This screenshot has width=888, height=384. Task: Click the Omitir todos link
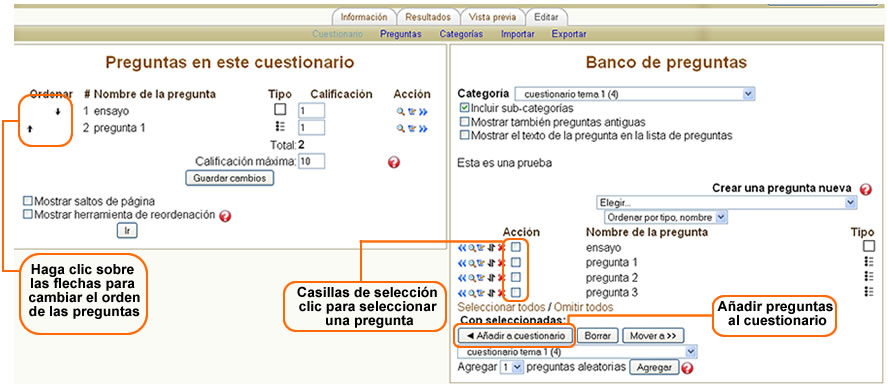583,307
